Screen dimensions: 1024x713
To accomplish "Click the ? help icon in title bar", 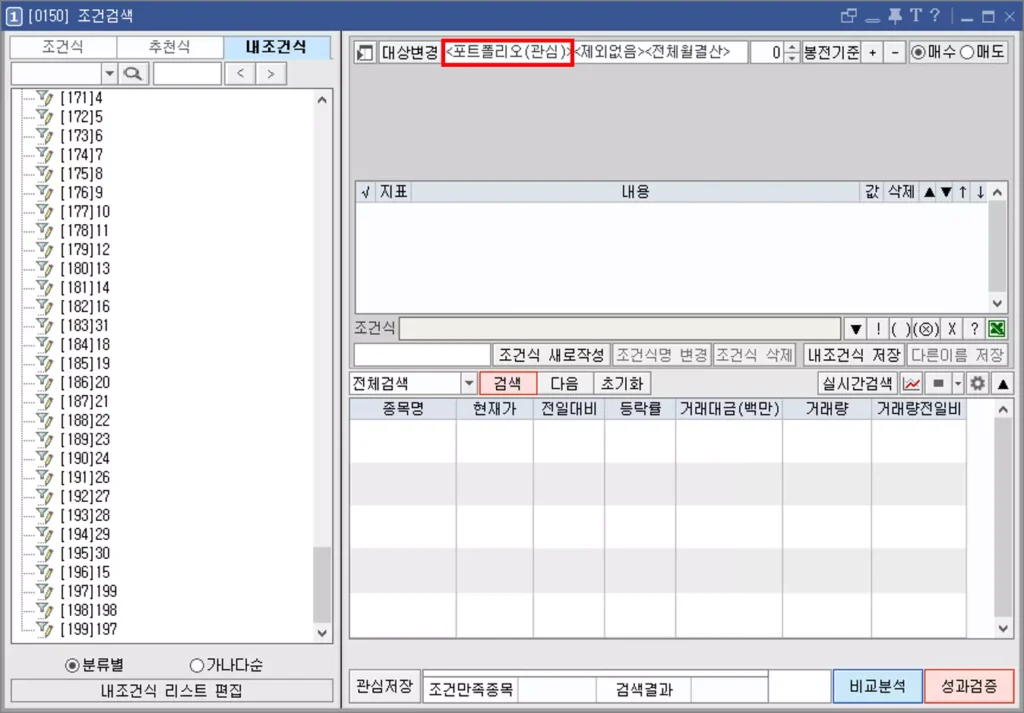I will pos(935,16).
